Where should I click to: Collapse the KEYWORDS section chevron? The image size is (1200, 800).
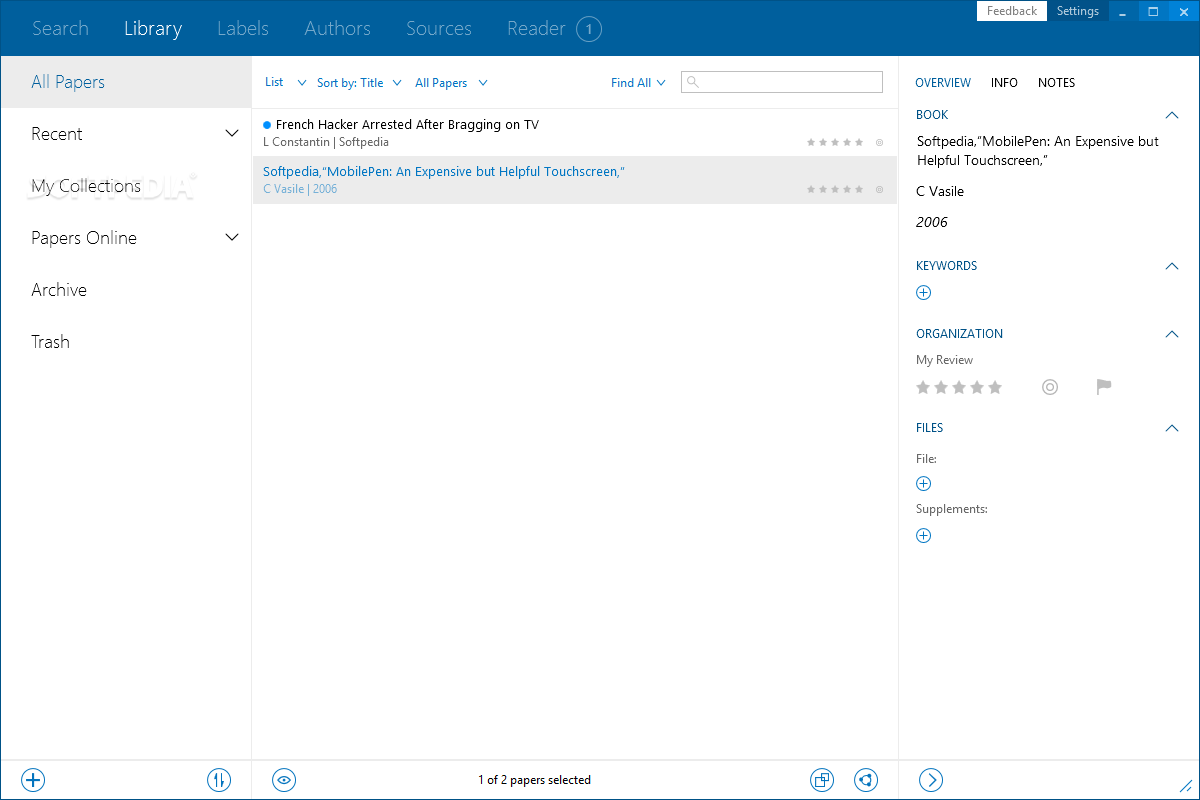click(x=1172, y=266)
